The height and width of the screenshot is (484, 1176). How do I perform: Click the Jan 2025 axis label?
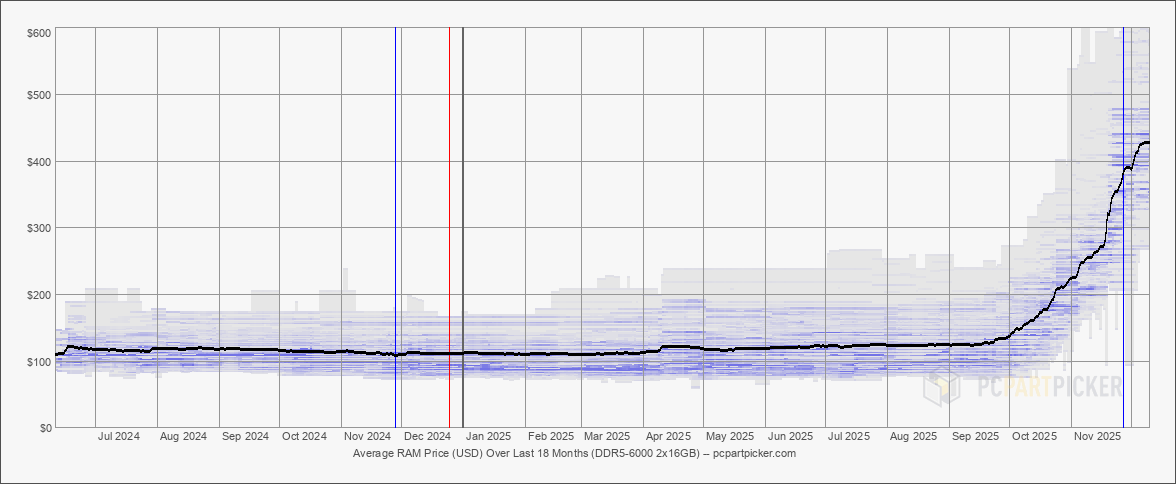tap(488, 436)
